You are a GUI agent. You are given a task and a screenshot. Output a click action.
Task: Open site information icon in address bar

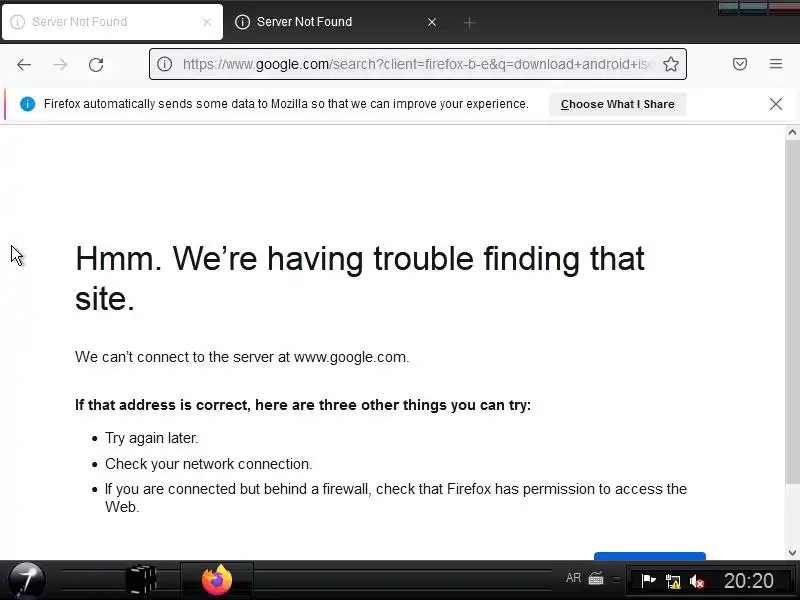164,64
